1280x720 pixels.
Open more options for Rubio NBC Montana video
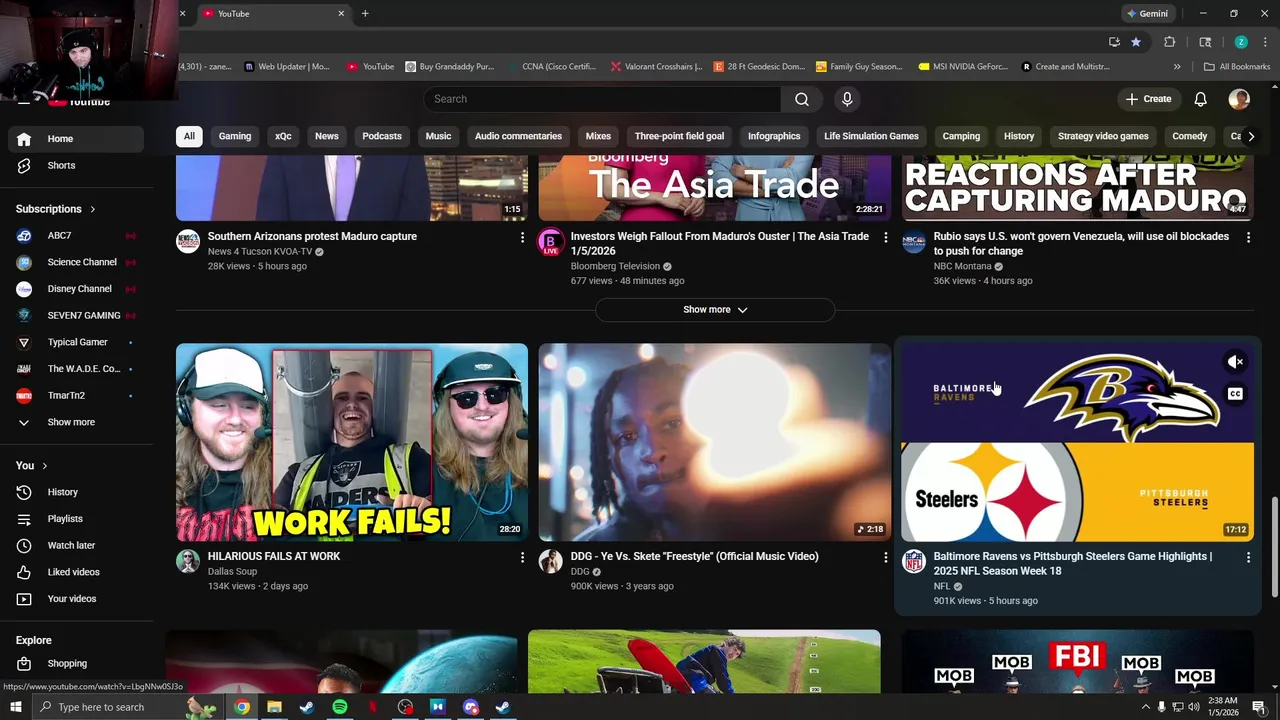click(x=1248, y=237)
